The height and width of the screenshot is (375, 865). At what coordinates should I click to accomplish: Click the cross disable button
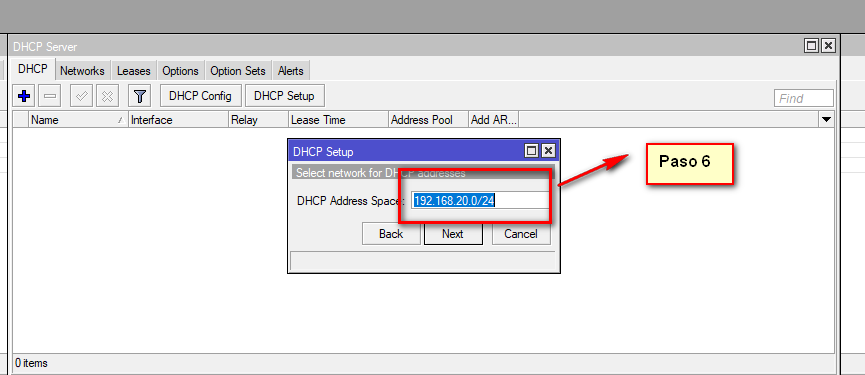coord(108,97)
